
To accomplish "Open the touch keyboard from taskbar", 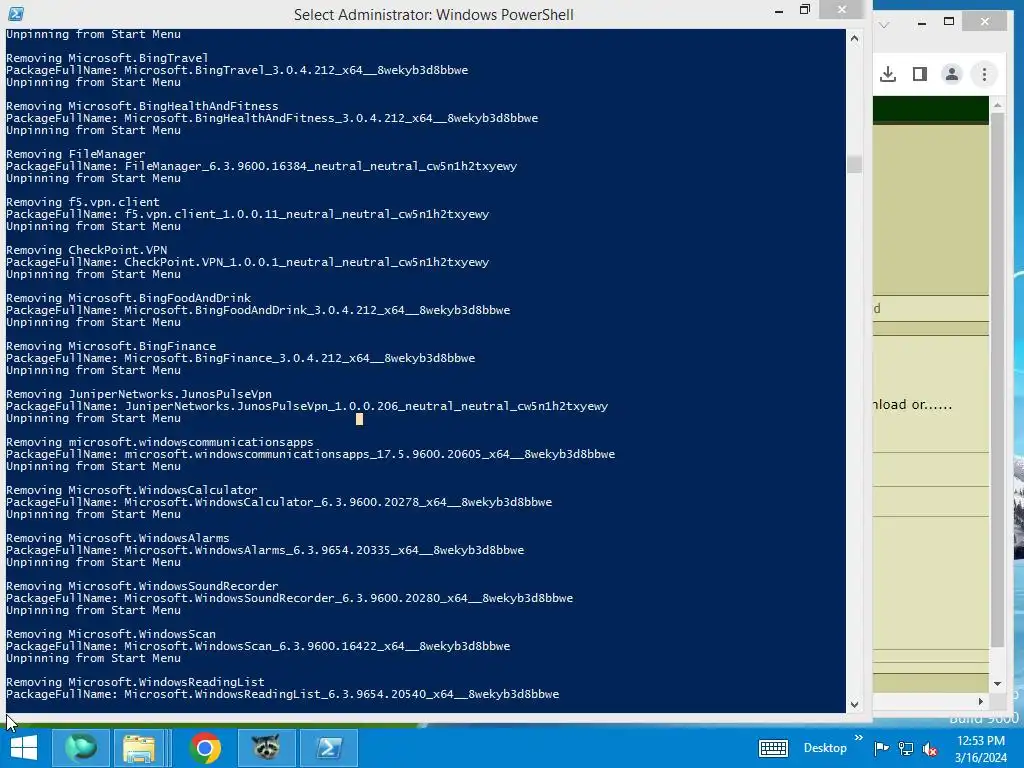I will (x=773, y=748).
